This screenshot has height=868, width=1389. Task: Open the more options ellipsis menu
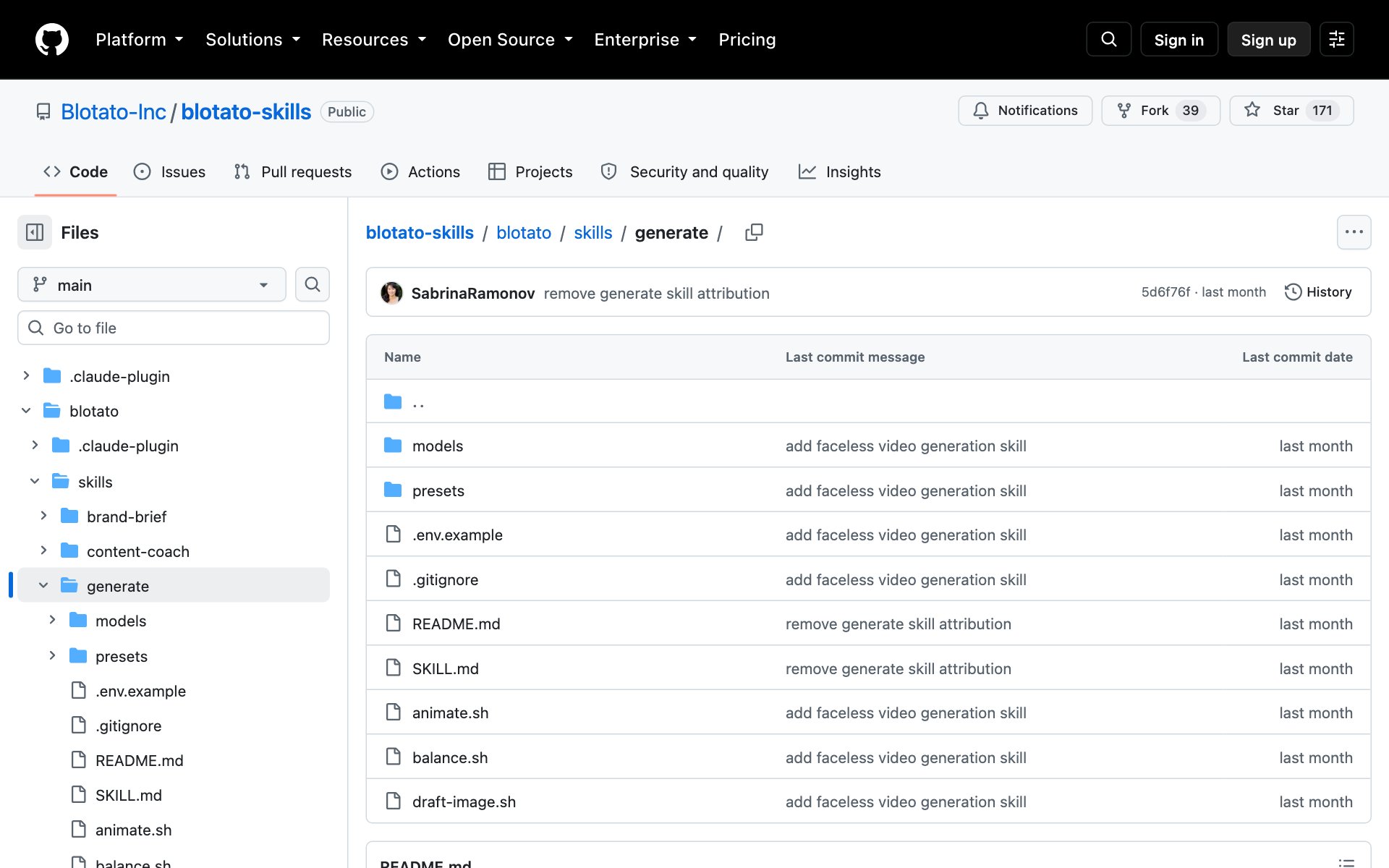click(x=1354, y=232)
